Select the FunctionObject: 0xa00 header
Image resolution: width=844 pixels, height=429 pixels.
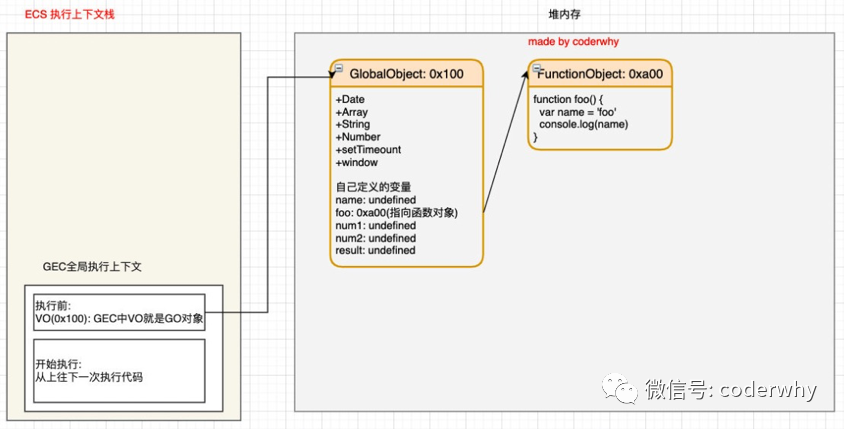(x=600, y=74)
